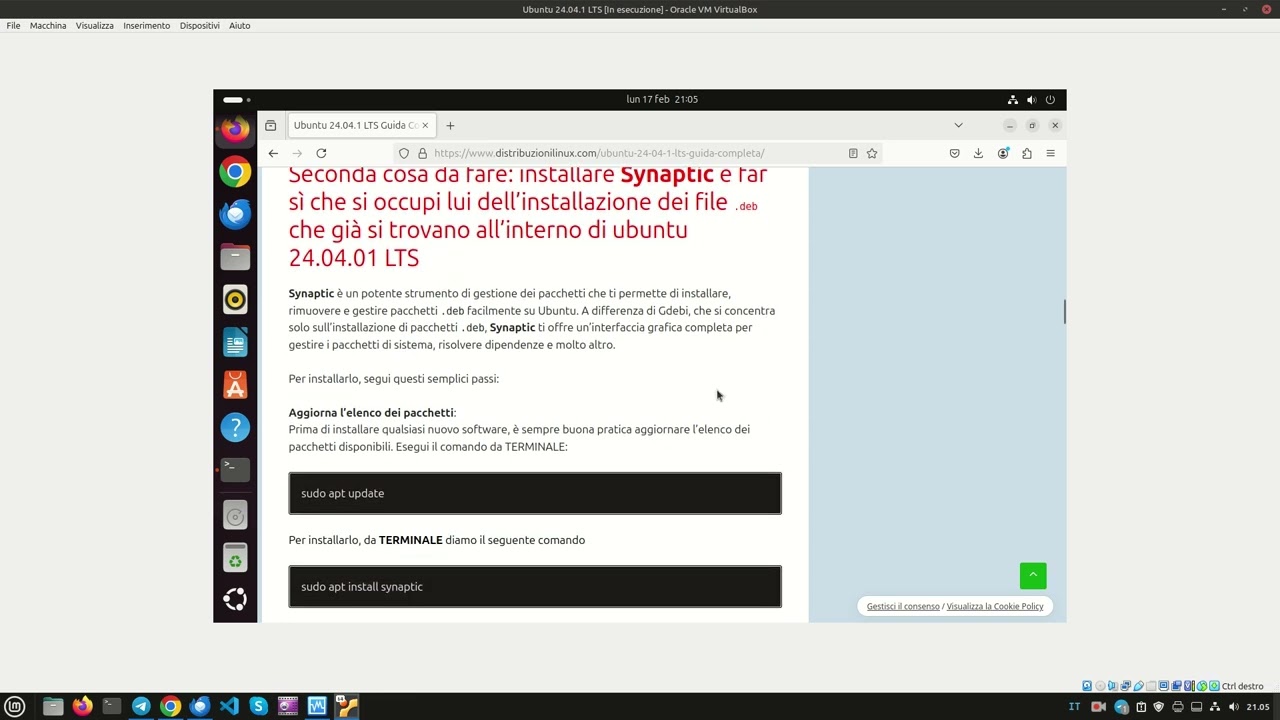Open the Pocket save icon in Firefox toolbar
This screenshot has width=1280, height=720.
[954, 153]
